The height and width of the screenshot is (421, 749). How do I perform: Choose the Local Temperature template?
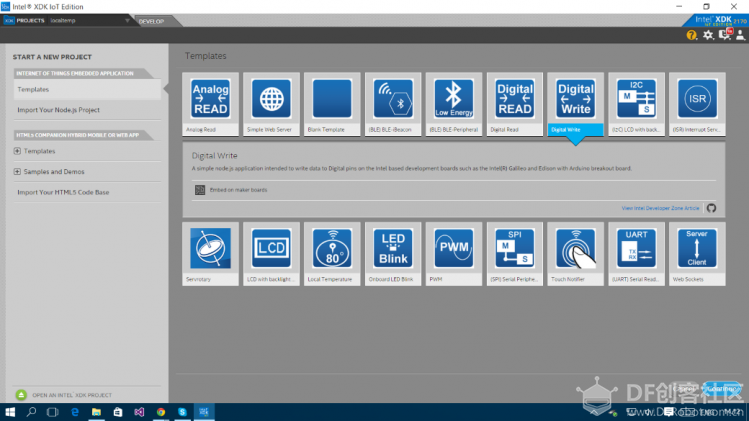click(x=332, y=254)
